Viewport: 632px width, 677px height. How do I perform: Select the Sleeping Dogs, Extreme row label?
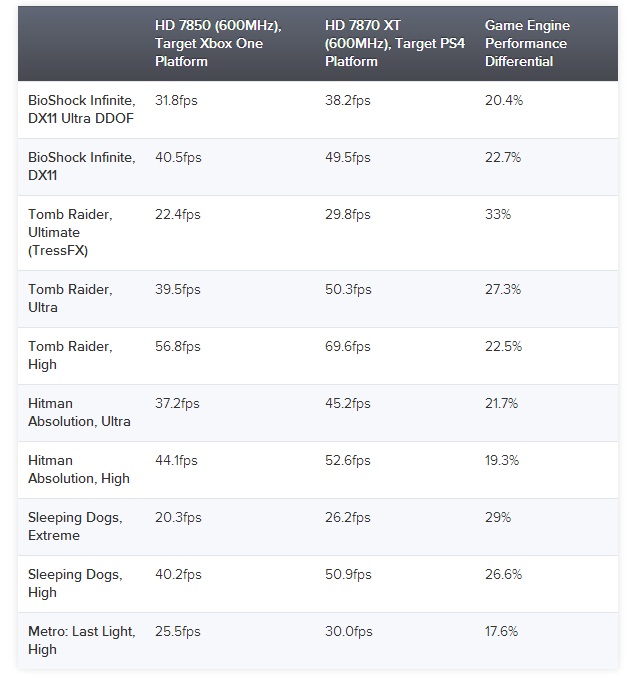pos(75,526)
